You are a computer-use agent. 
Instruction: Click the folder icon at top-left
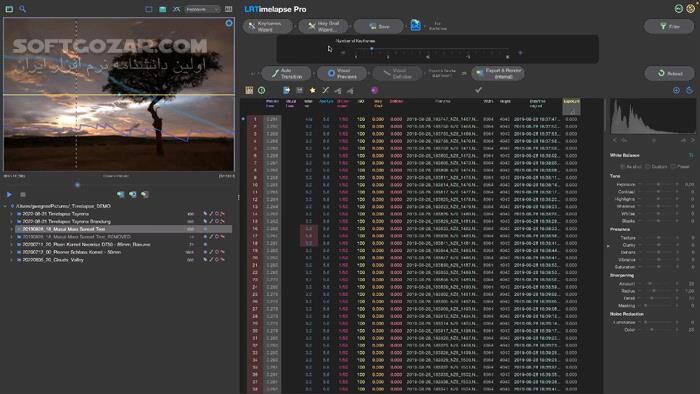click(x=9, y=8)
